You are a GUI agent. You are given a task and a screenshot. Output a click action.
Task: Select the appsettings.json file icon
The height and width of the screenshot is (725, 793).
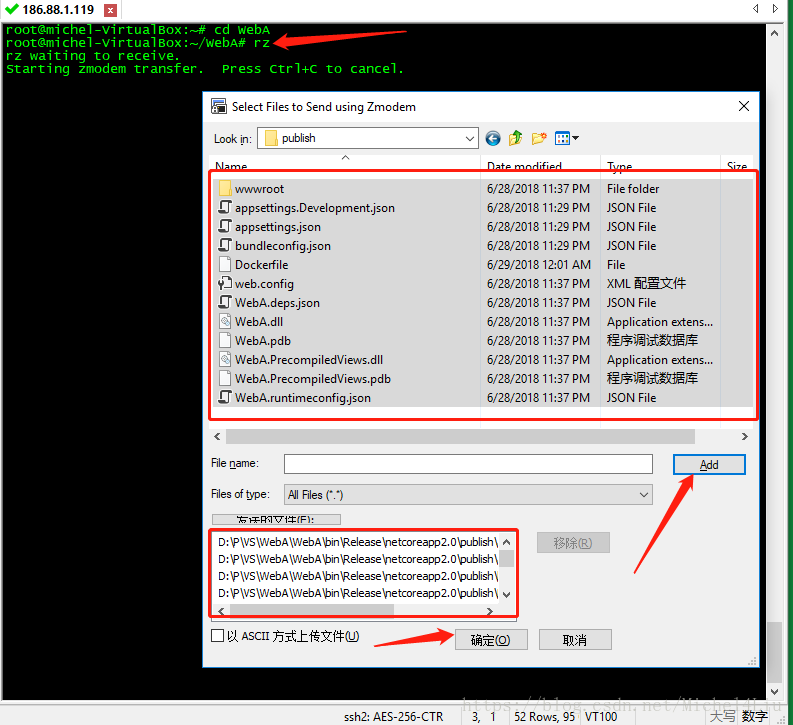tap(226, 226)
